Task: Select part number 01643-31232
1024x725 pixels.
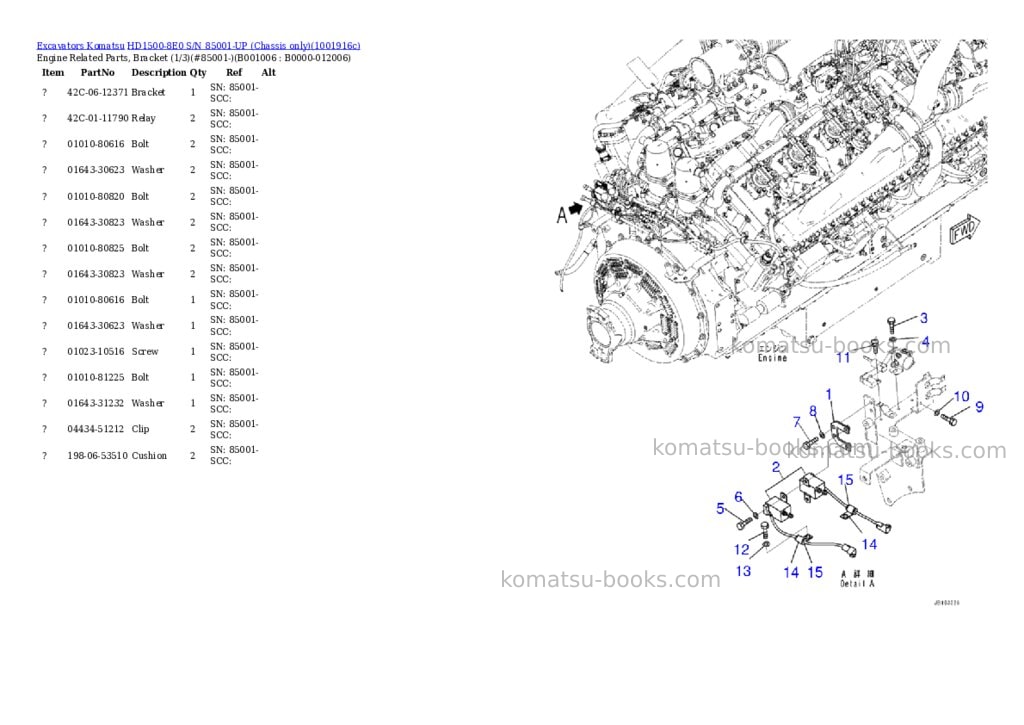Action: [x=95, y=403]
